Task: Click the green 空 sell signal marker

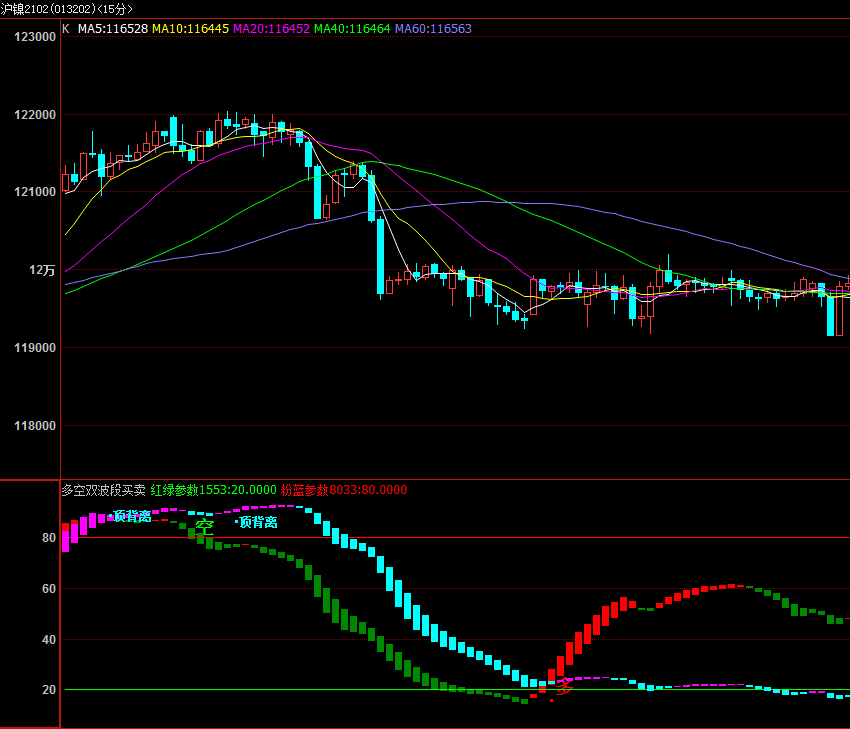Action: pos(204,526)
